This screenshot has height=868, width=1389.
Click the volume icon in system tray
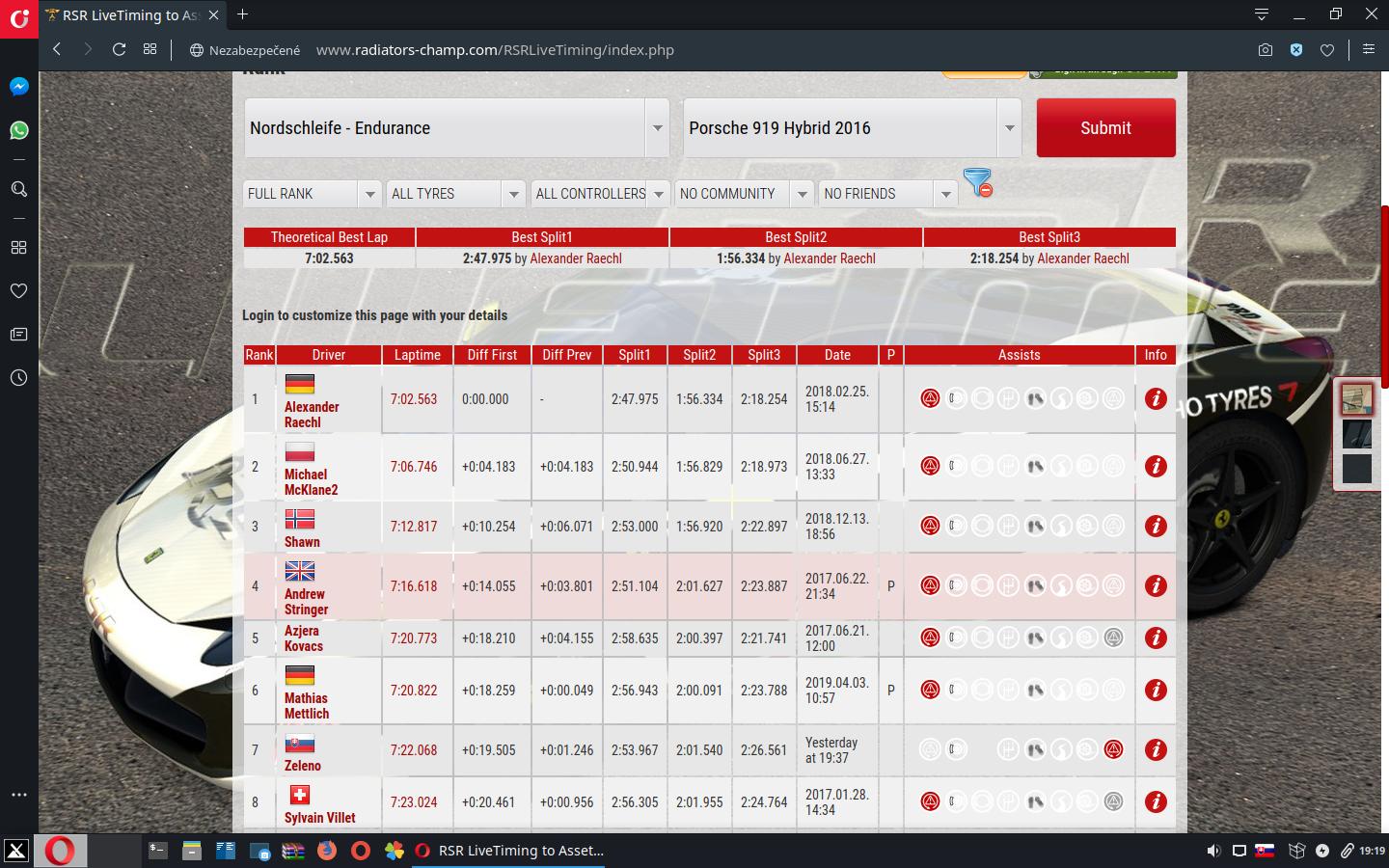point(1213,851)
